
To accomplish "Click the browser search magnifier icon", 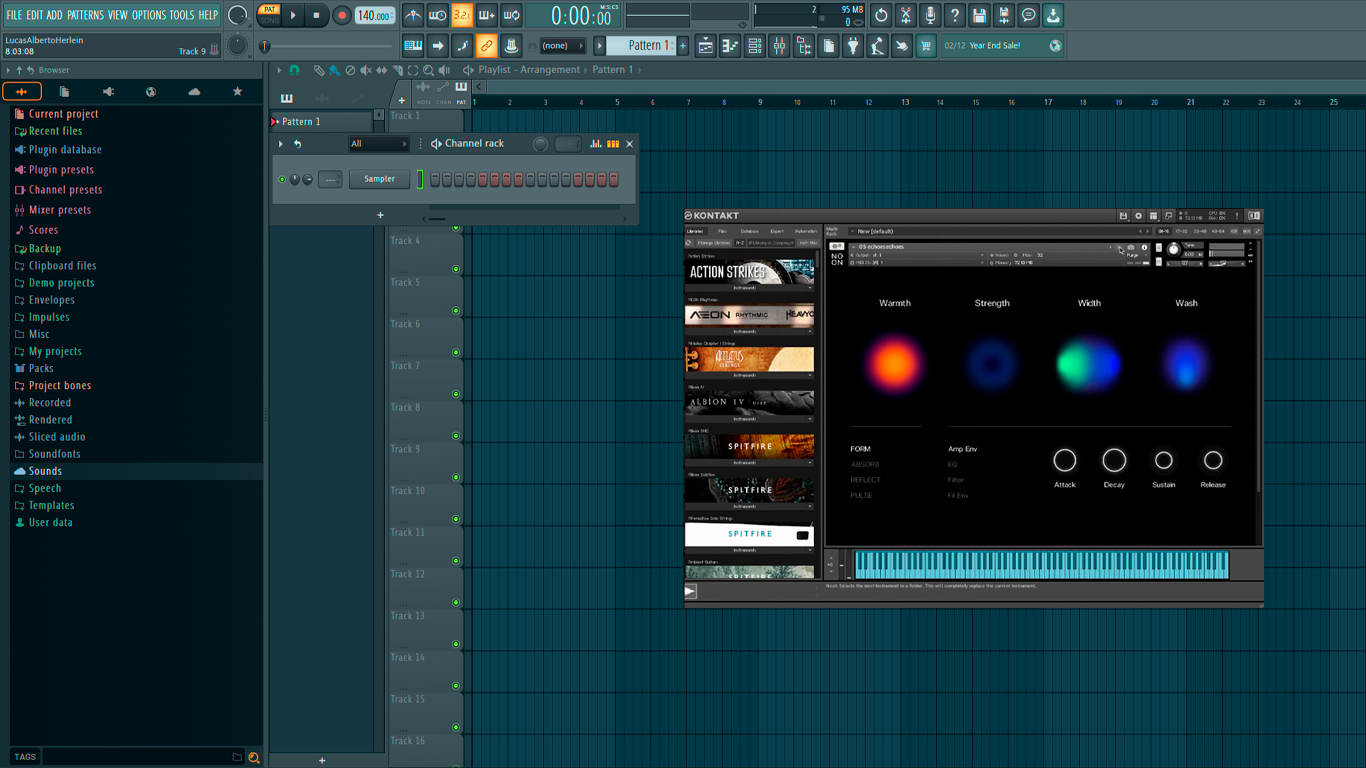I will tap(254, 758).
